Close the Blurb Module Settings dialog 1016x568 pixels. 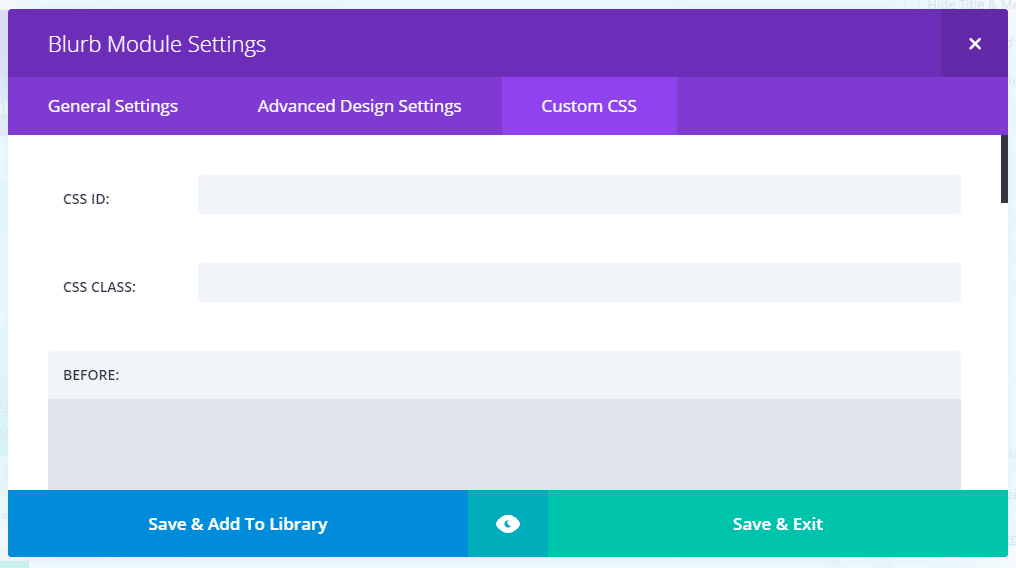tap(975, 43)
